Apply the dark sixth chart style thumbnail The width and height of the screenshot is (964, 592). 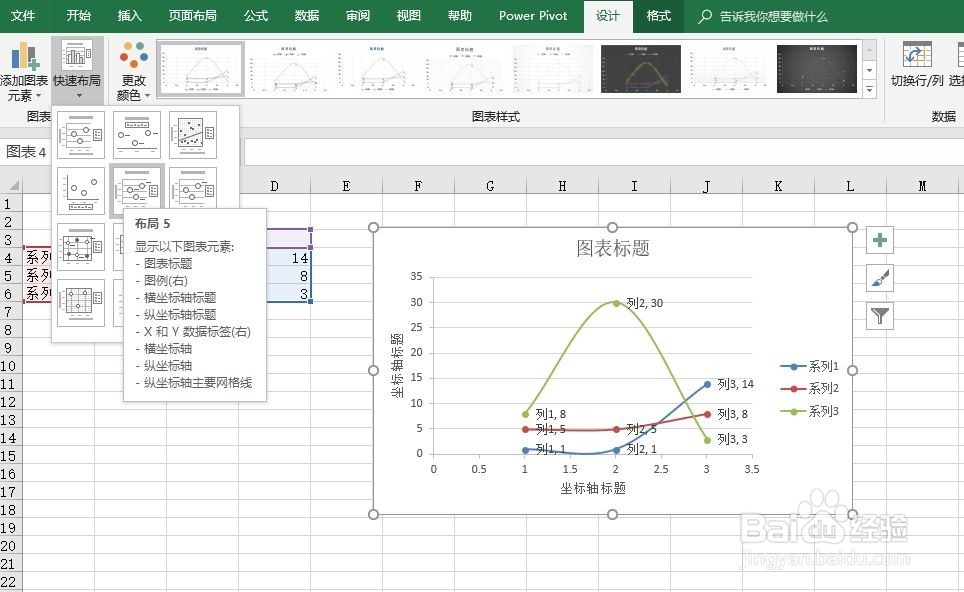point(641,69)
